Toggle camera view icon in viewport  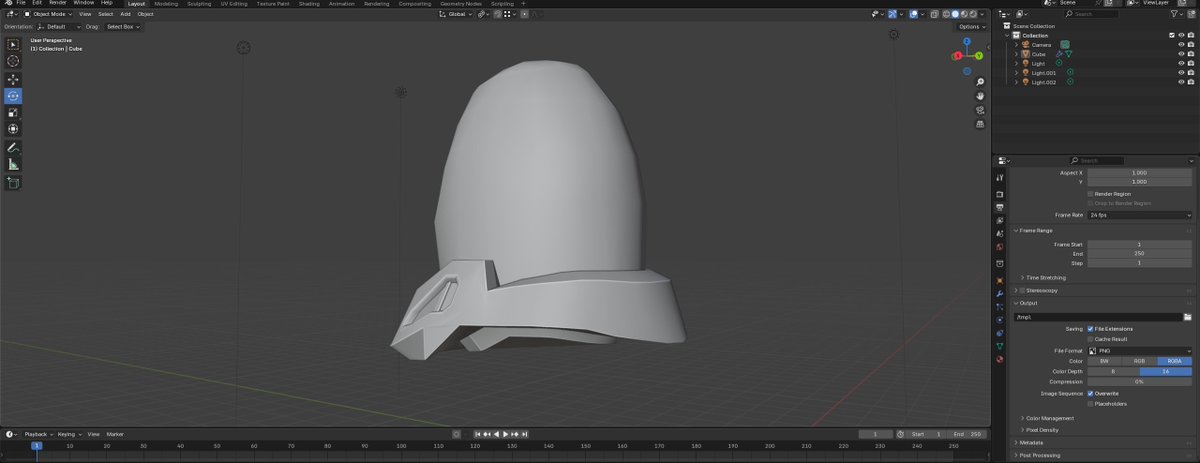981,110
